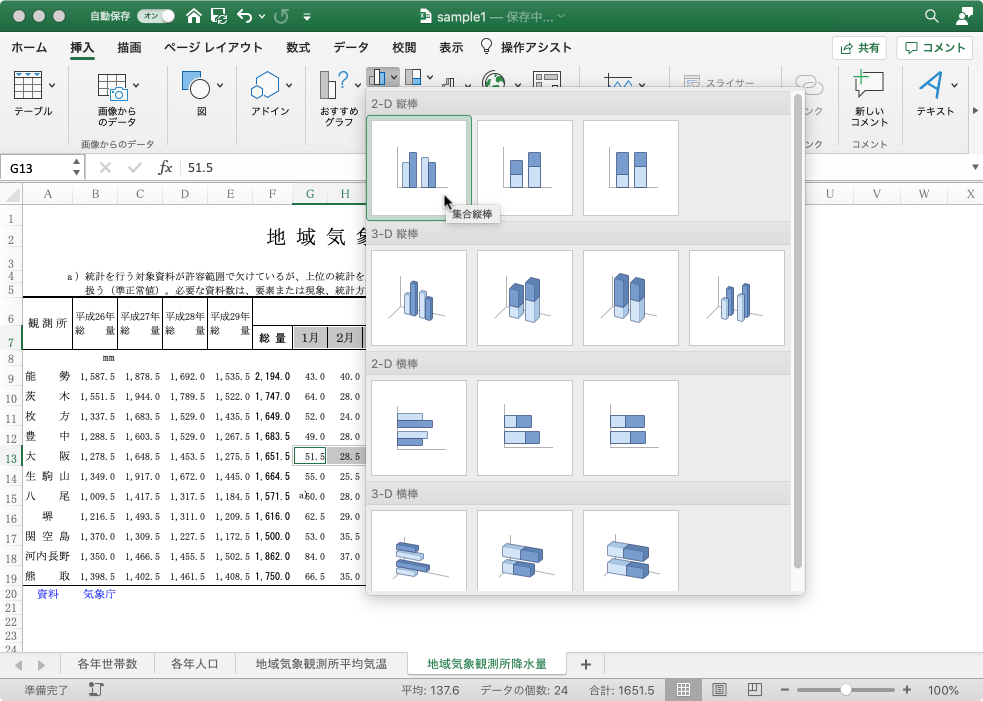983x701 pixels.
Task: Open the Tell Me (操作アシスト) box
Action: coord(526,48)
